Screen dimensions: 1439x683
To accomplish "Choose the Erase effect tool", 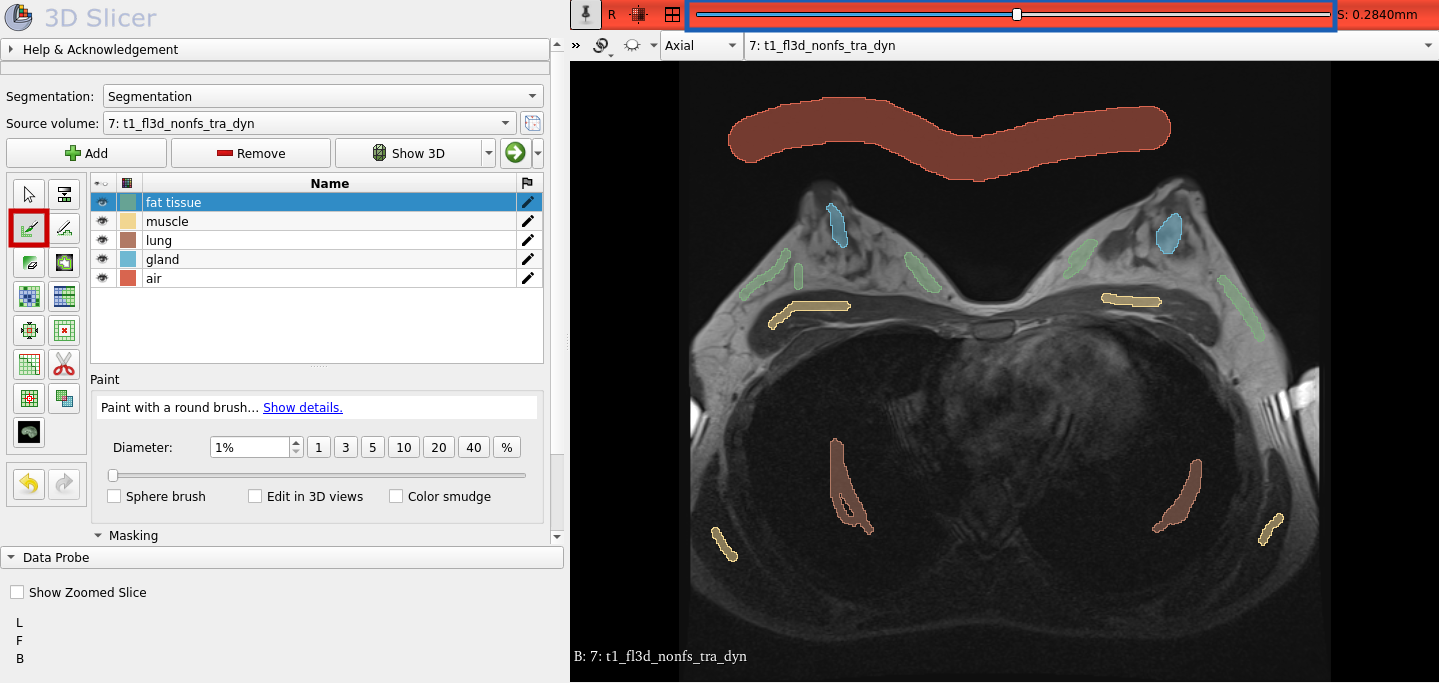I will coord(29,262).
